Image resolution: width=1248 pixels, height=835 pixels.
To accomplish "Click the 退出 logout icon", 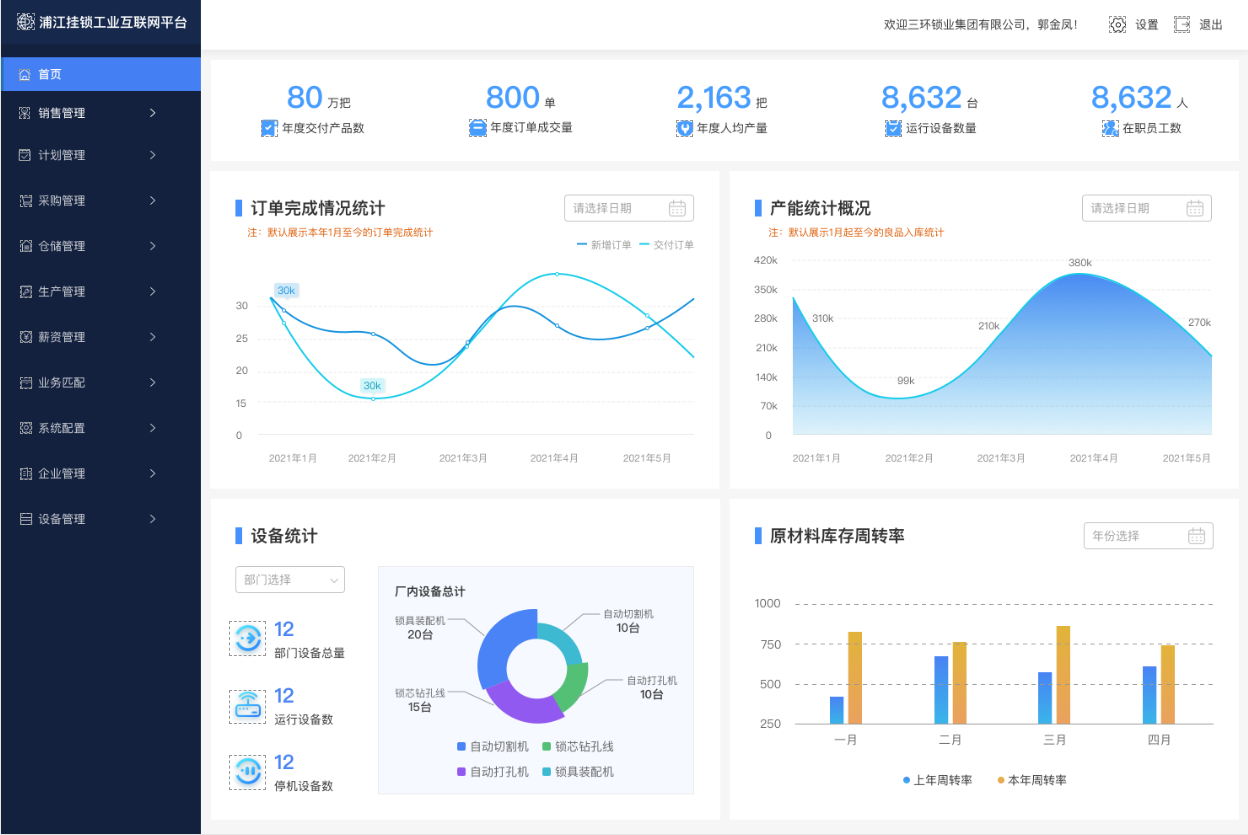I will pos(1182,25).
